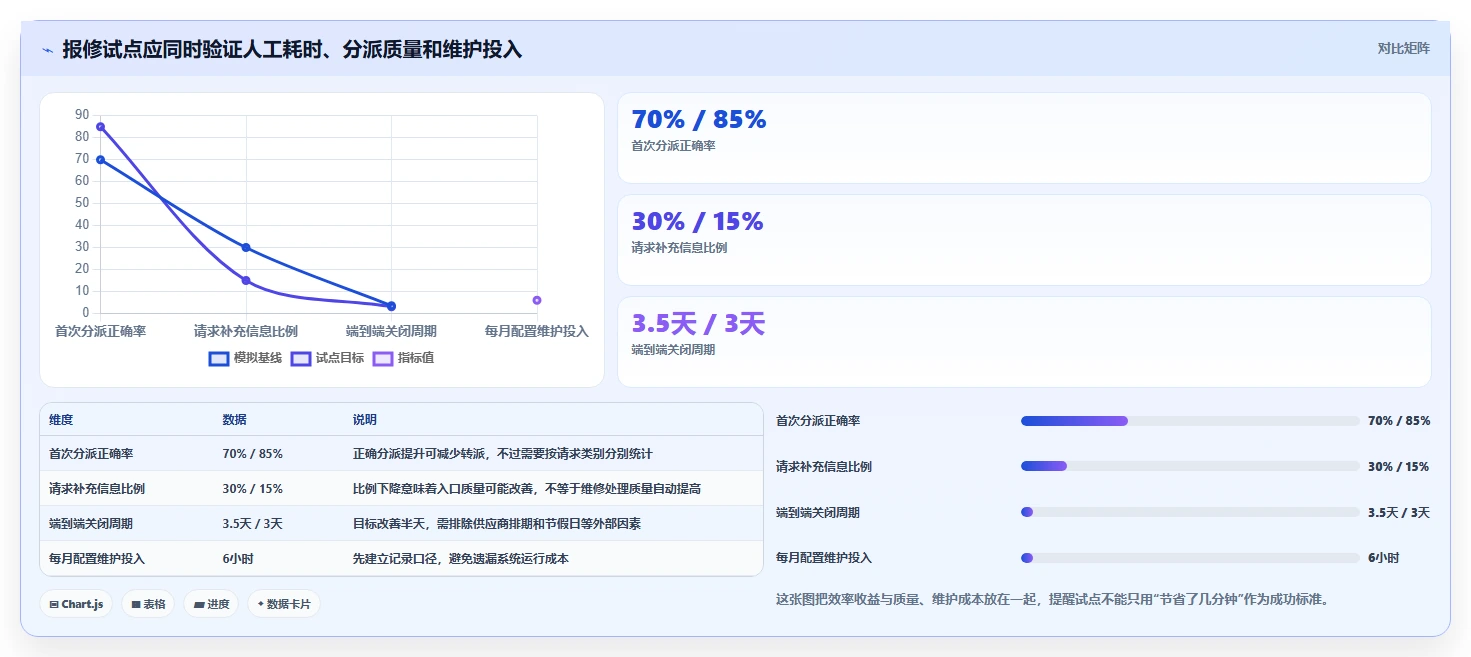
Task: Click table cell 6小时
Action: coord(238,559)
